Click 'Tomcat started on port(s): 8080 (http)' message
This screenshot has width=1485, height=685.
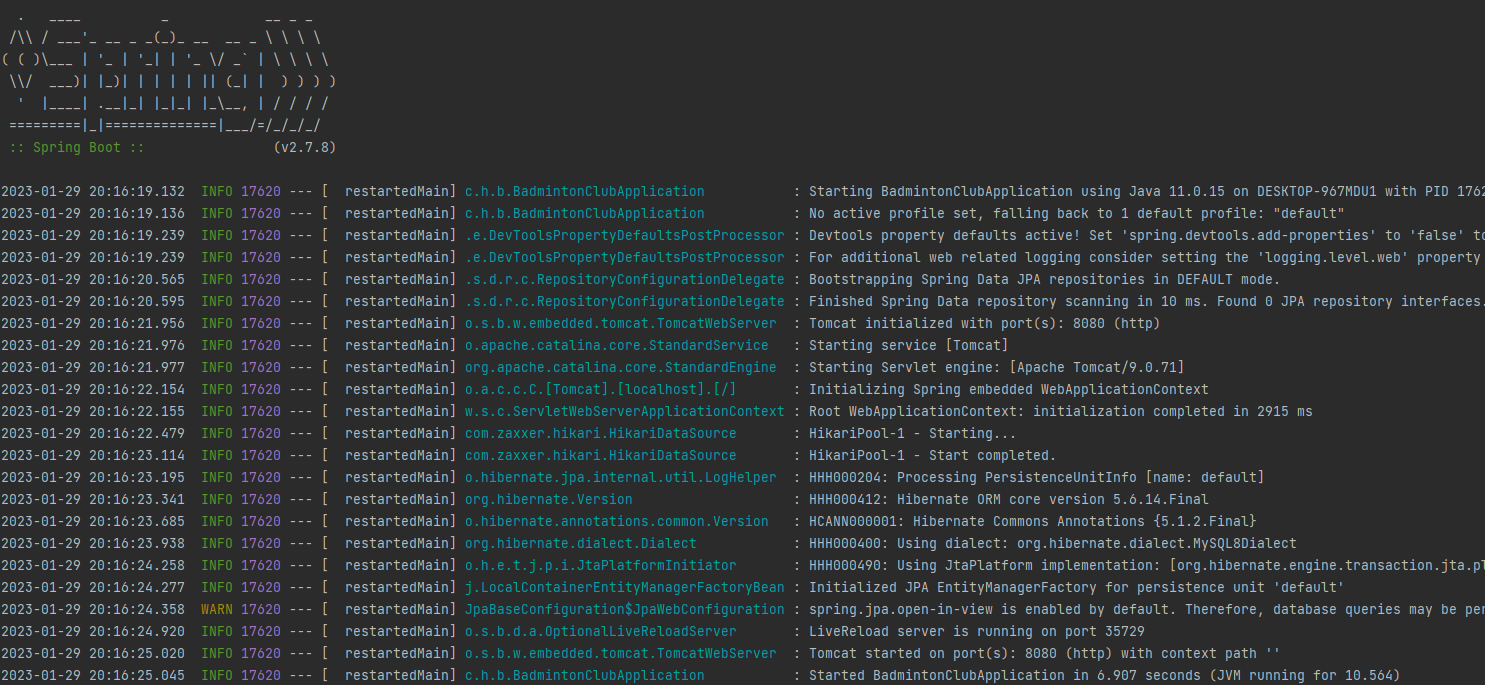click(1045, 653)
